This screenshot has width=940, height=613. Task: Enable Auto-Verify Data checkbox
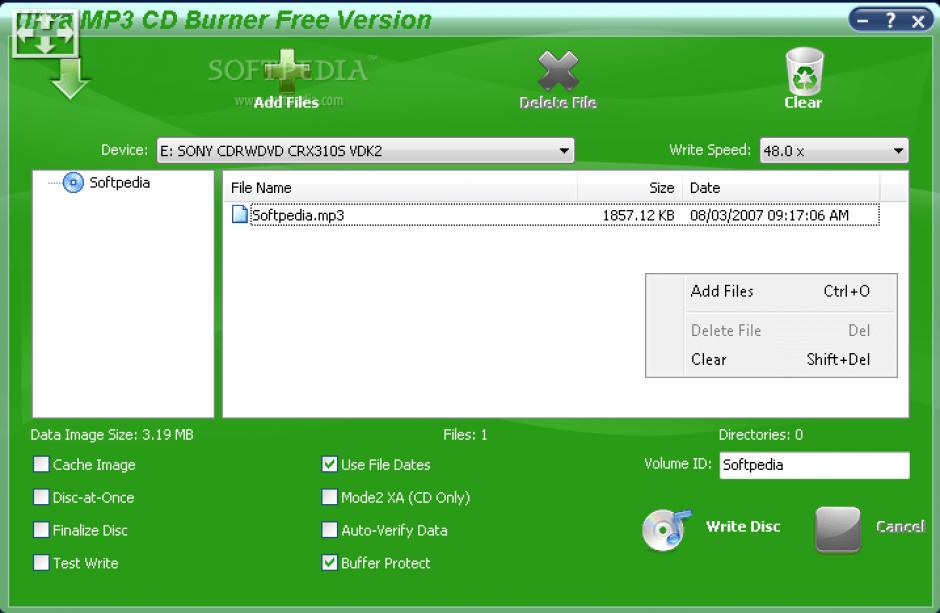pyautogui.click(x=329, y=530)
